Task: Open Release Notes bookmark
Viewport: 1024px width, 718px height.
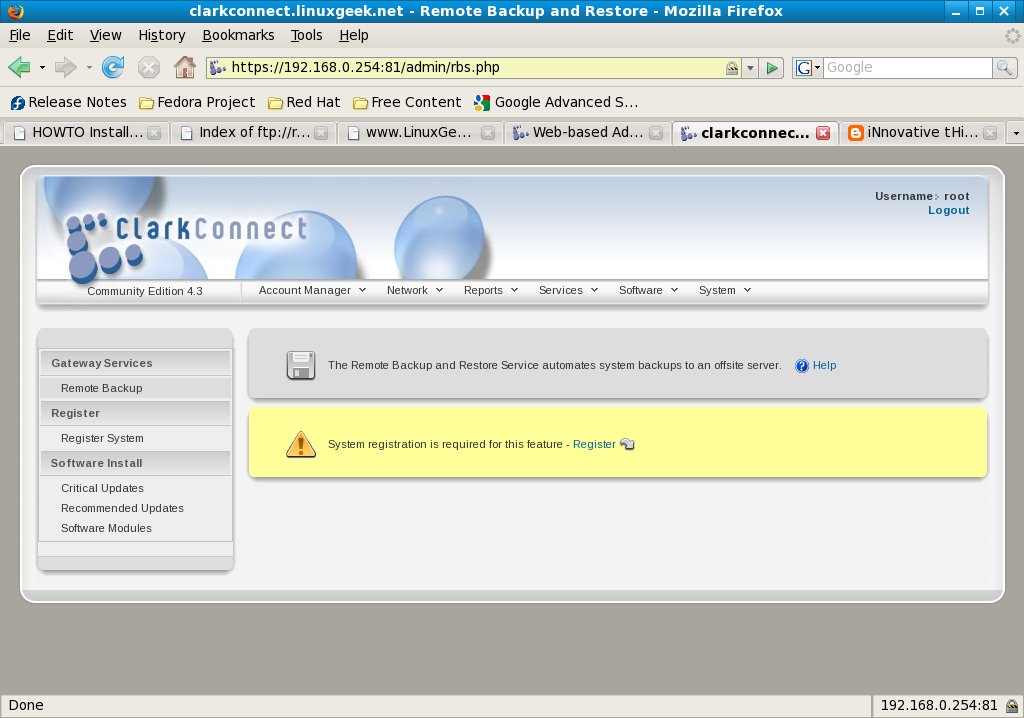Action: click(69, 102)
